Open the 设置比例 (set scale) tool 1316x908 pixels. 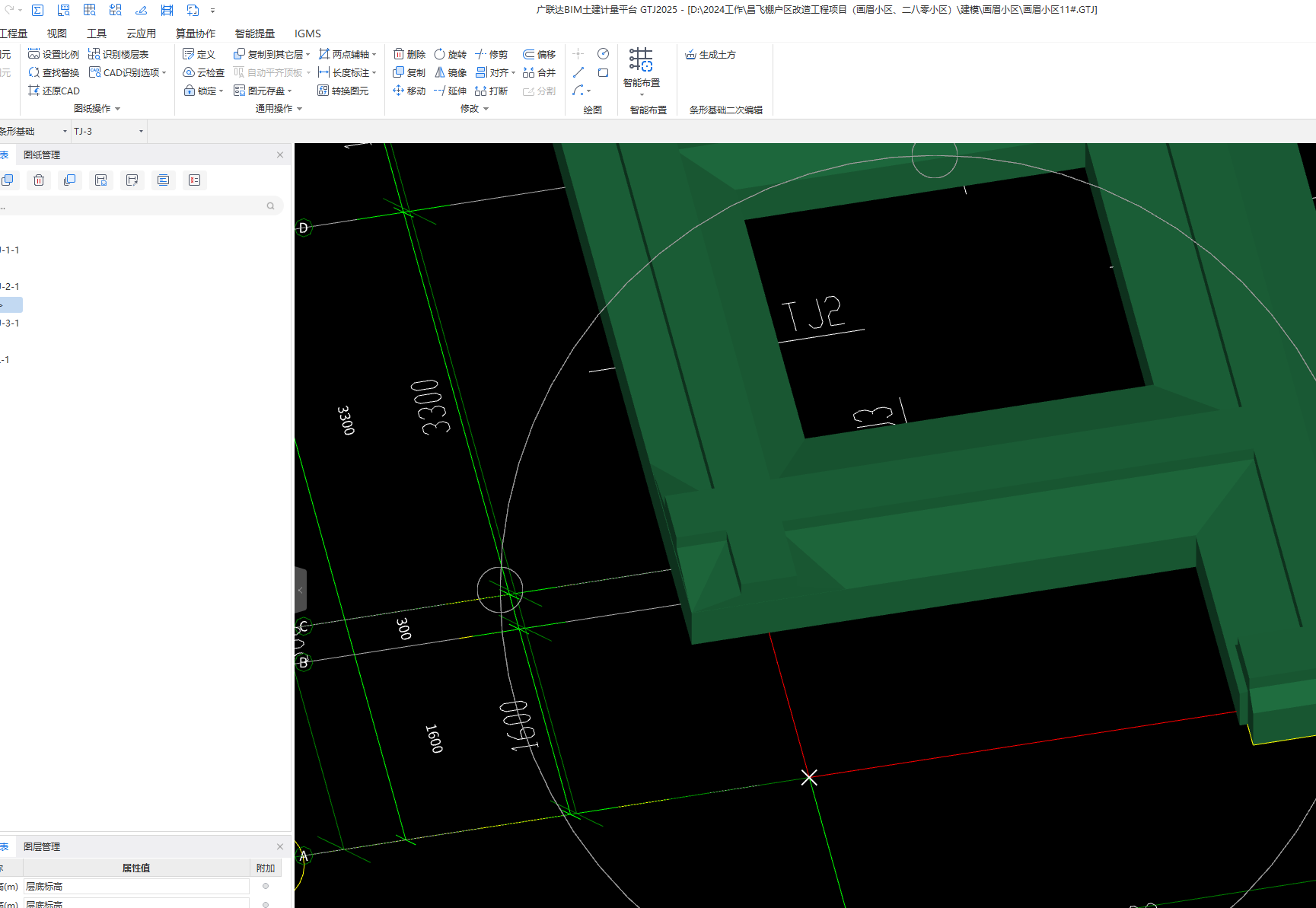pyautogui.click(x=53, y=54)
